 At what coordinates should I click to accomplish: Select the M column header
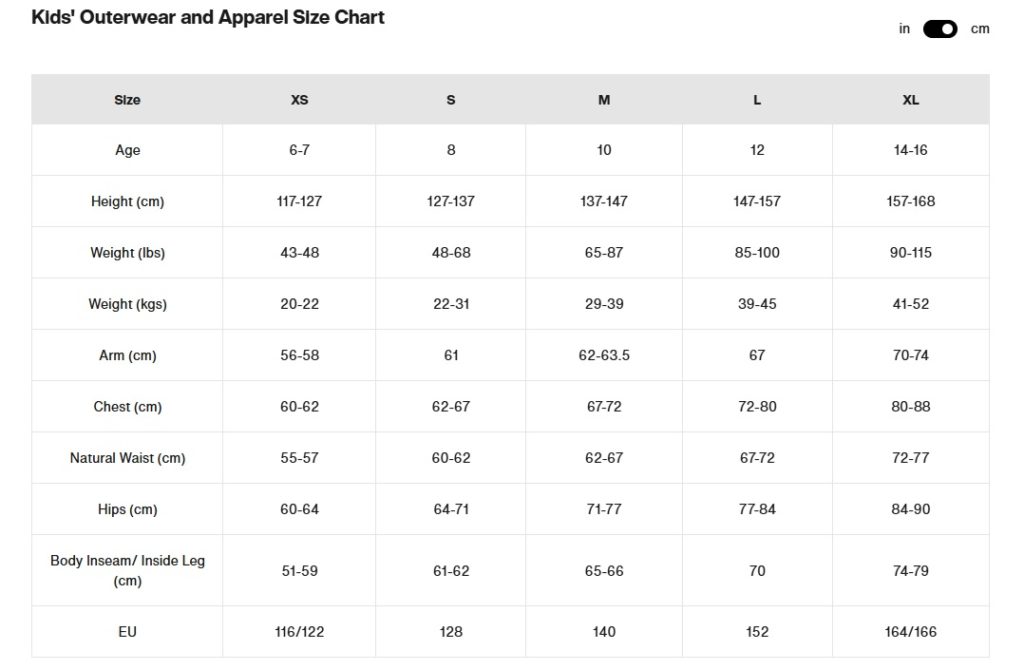pos(604,100)
